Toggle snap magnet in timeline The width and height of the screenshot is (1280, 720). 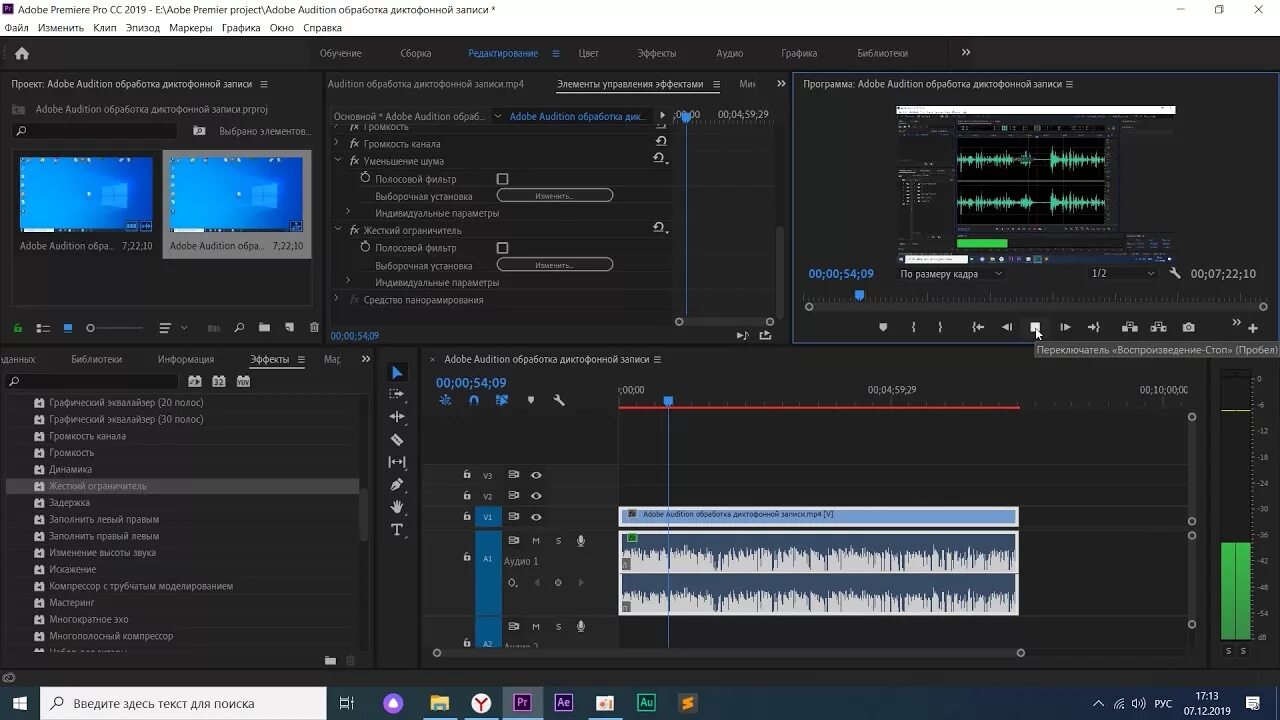pyautogui.click(x=474, y=400)
